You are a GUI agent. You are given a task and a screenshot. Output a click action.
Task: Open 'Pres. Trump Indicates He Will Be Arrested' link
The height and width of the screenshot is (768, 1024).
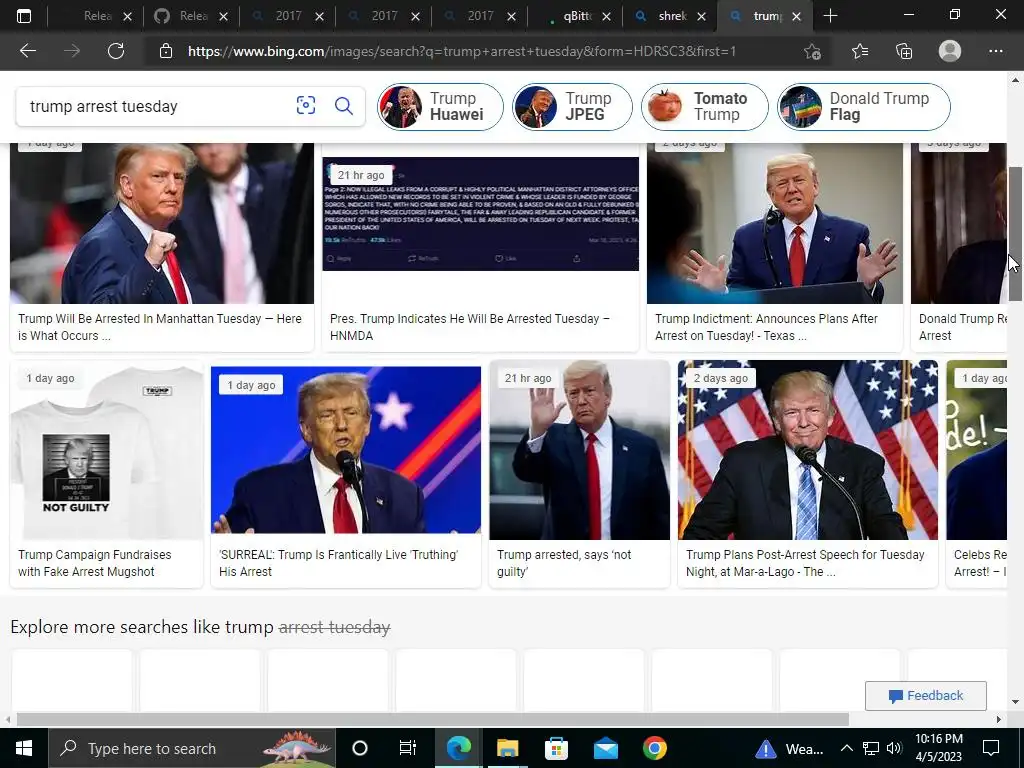(x=470, y=327)
